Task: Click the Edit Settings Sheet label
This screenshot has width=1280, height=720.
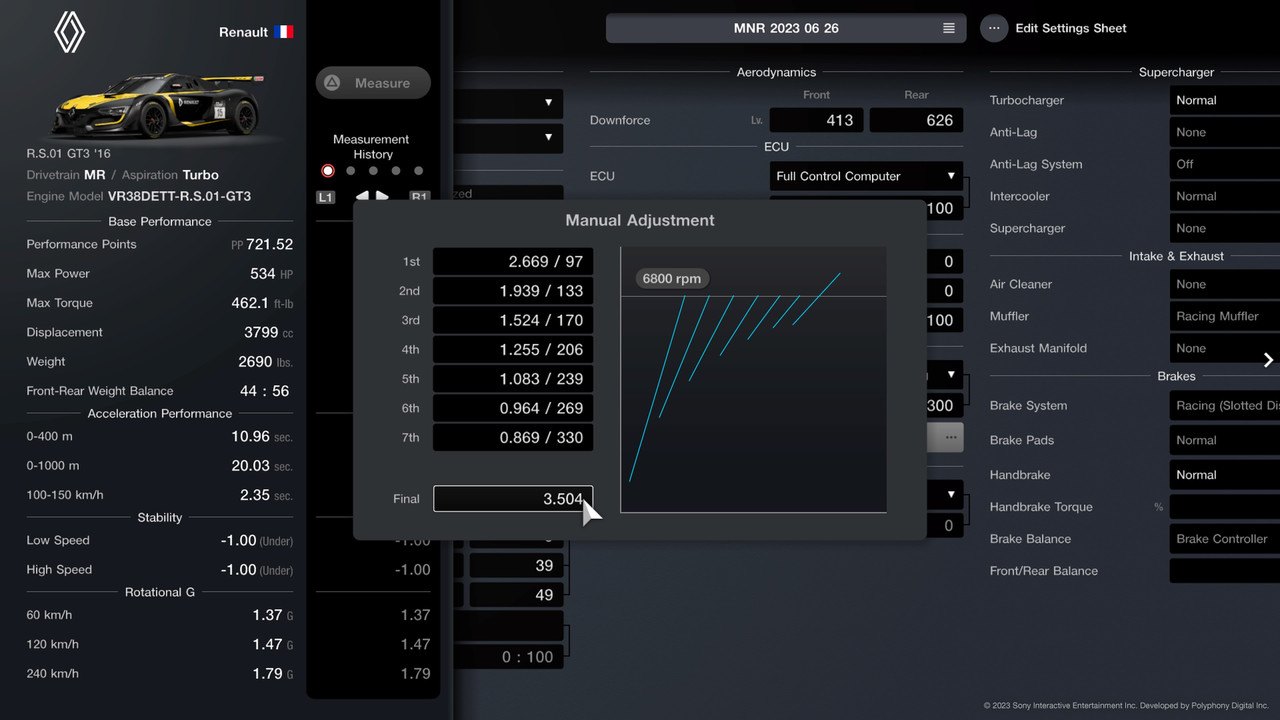Action: pyautogui.click(x=1071, y=28)
